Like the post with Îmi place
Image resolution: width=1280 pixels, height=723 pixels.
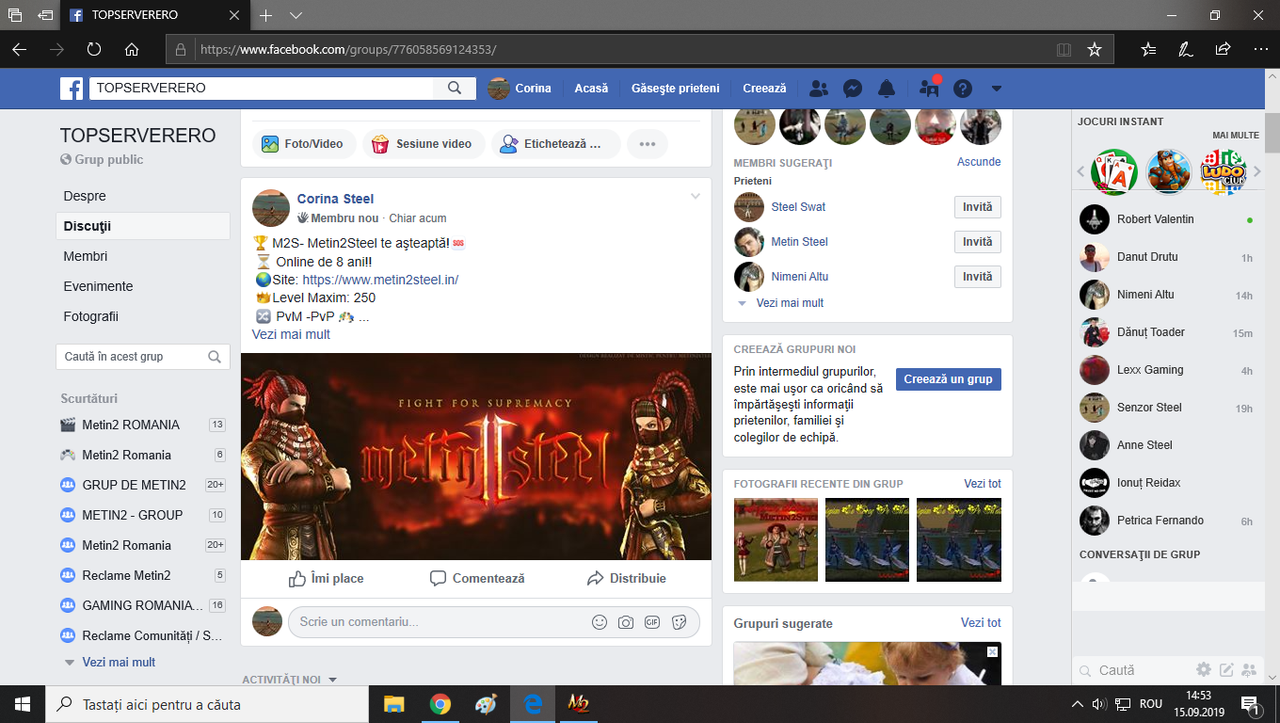pyautogui.click(x=326, y=578)
